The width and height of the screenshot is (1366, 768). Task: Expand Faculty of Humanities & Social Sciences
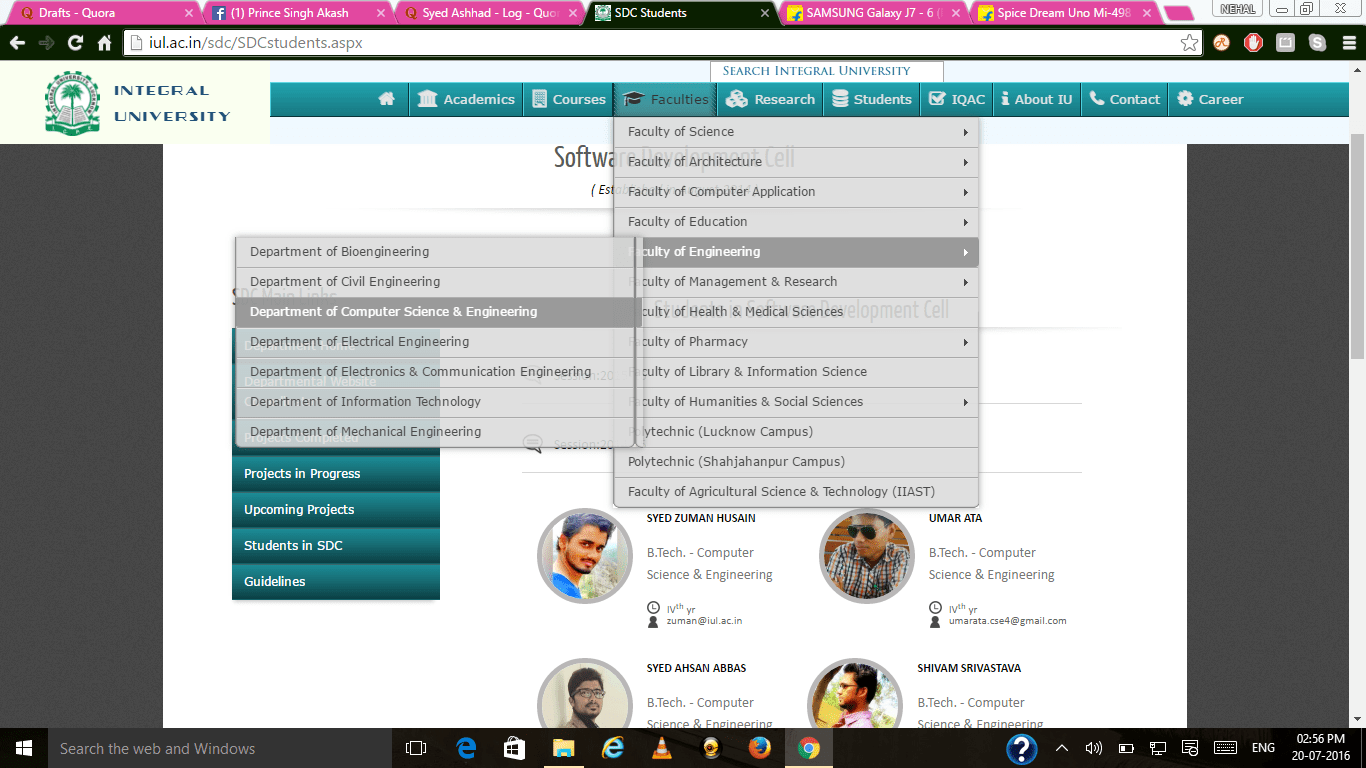point(796,402)
